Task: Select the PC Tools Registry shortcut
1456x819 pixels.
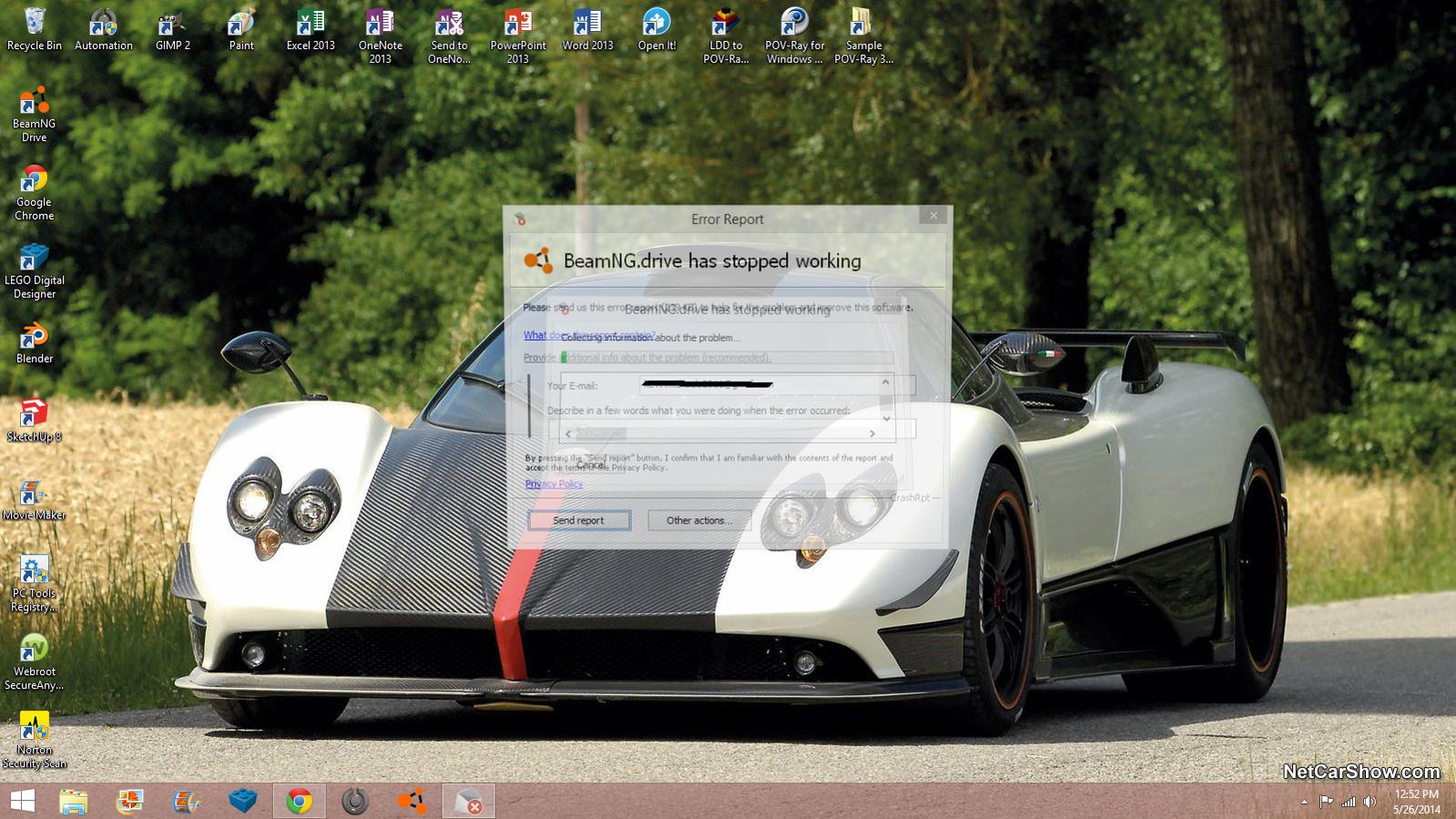Action: [34, 585]
